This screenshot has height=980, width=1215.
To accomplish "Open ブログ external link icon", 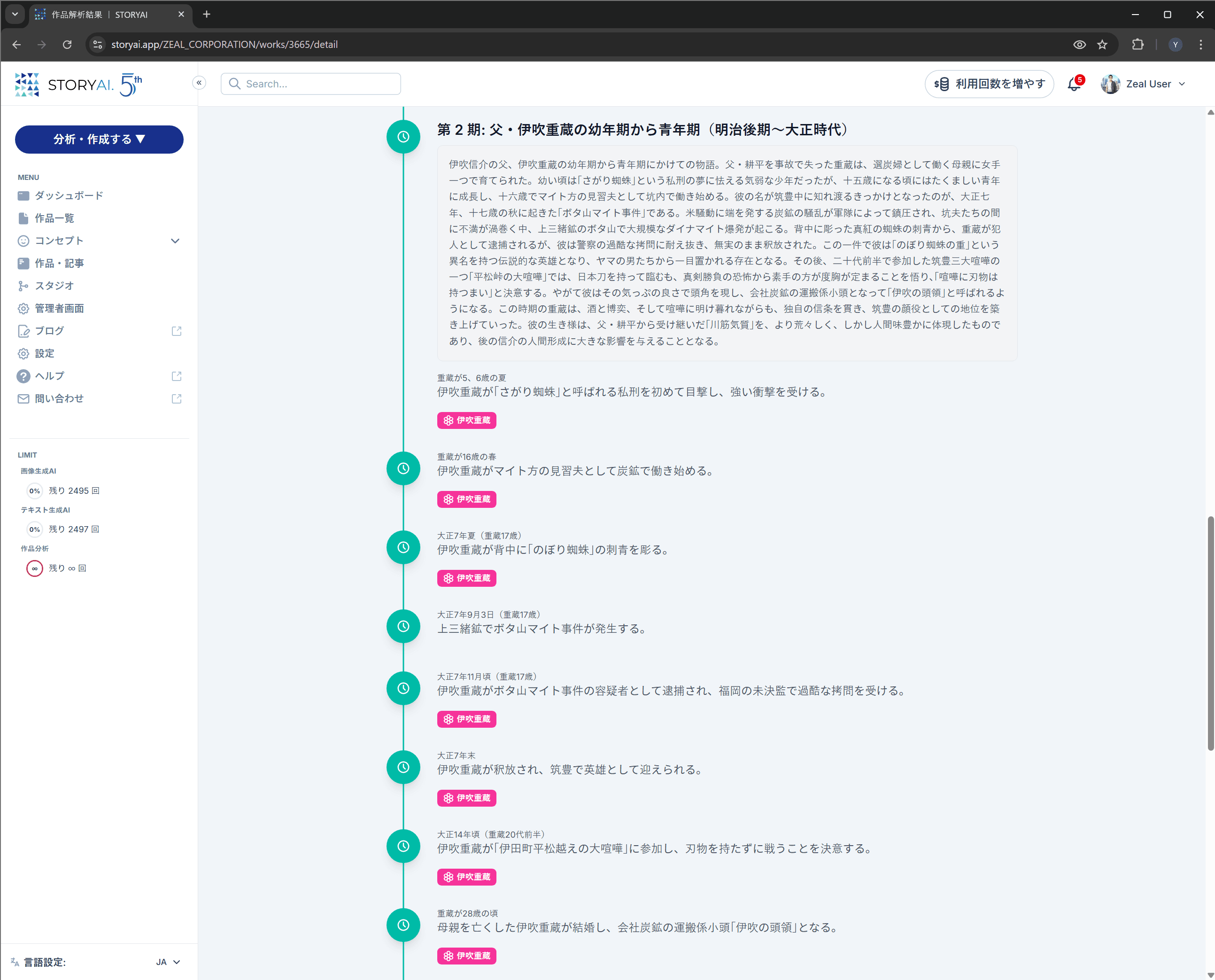I will coord(177,331).
